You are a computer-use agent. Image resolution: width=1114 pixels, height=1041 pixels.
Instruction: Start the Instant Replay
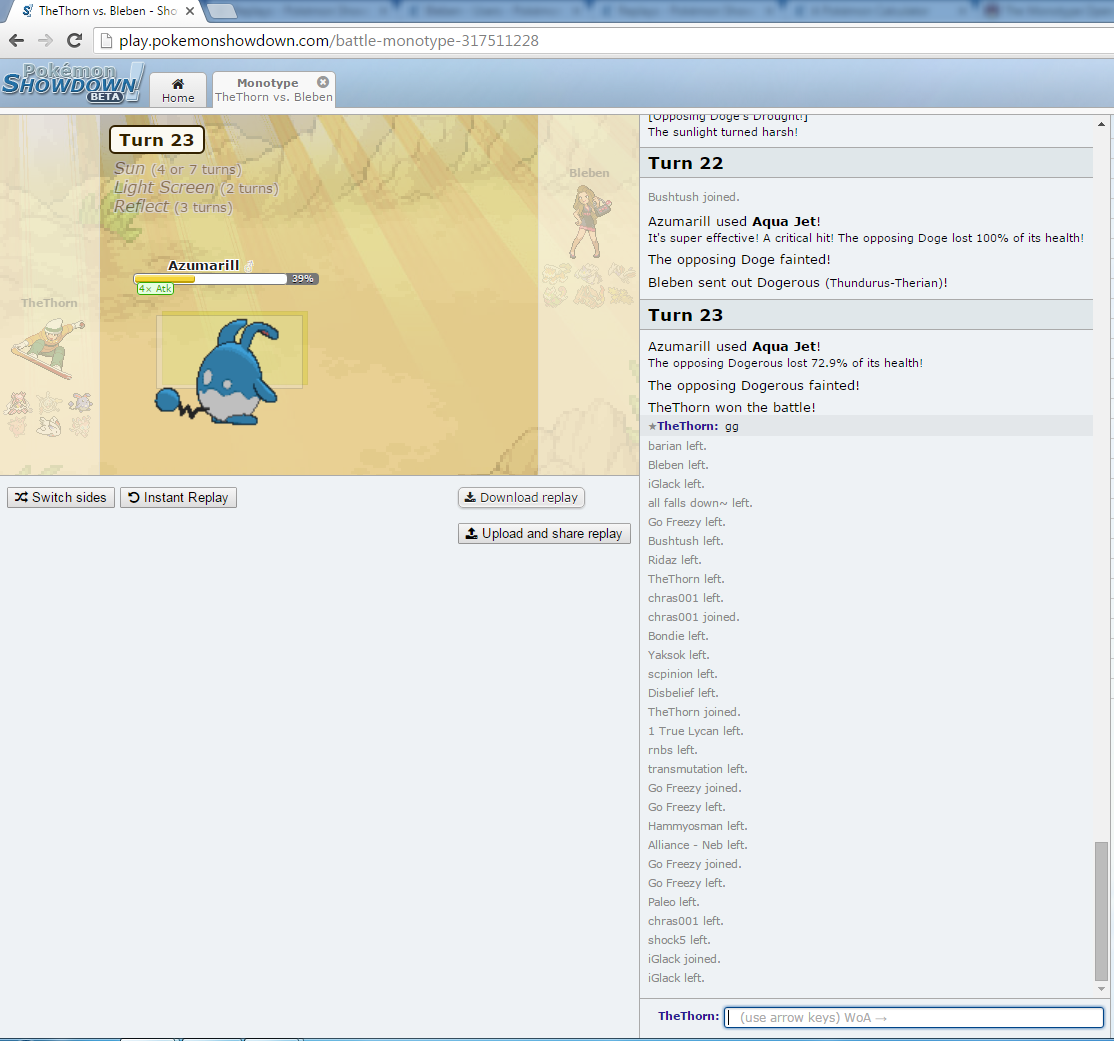[x=178, y=497]
